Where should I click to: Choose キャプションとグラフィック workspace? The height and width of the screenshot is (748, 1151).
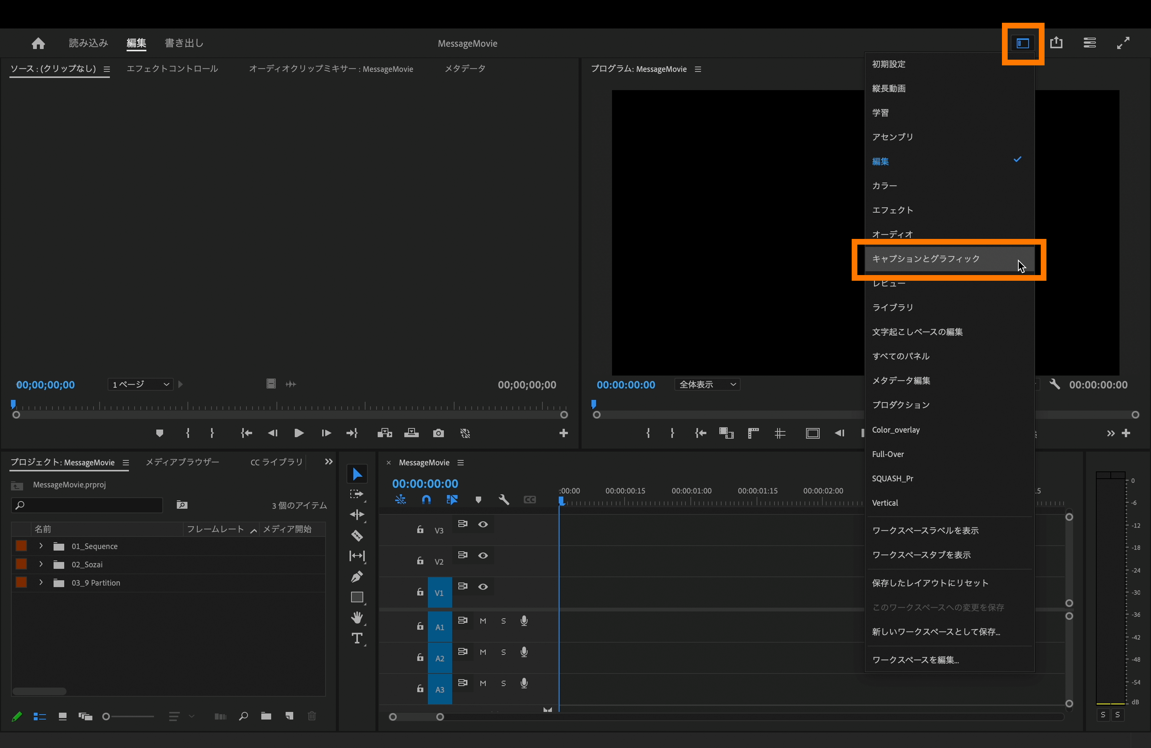pos(949,258)
